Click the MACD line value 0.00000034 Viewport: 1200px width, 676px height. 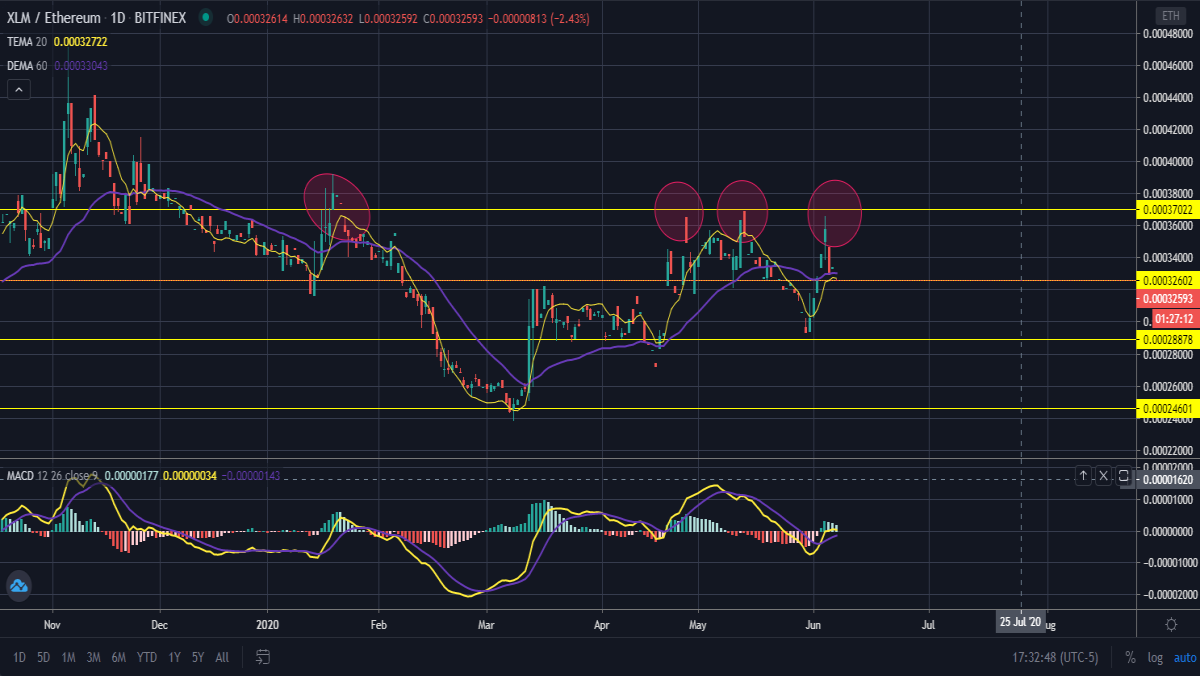[x=190, y=475]
